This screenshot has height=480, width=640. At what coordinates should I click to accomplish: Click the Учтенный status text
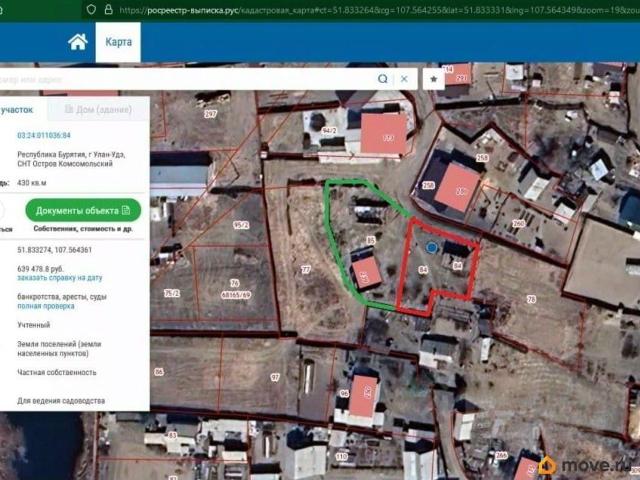click(x=34, y=325)
